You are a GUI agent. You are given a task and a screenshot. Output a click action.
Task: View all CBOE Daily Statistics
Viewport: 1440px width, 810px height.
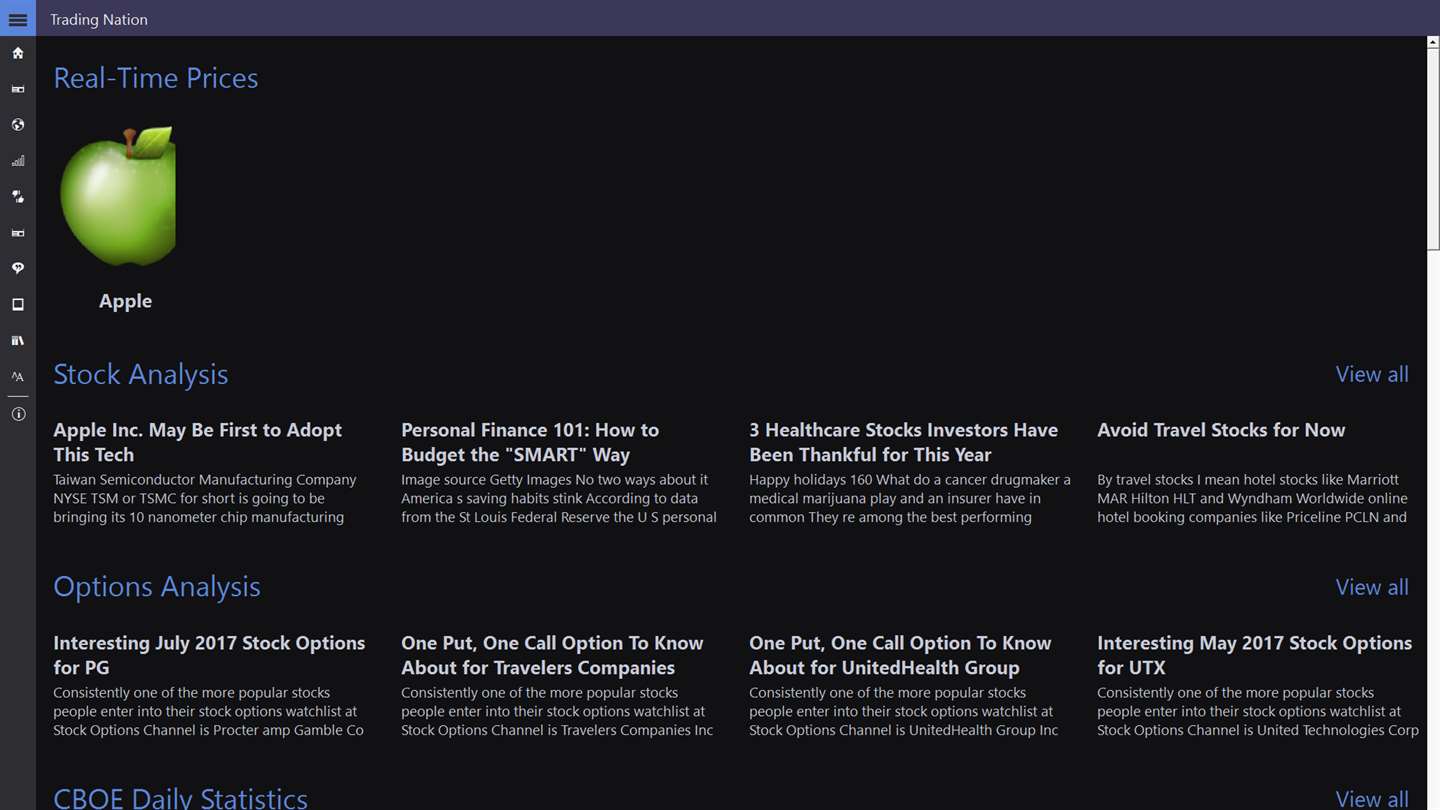1372,798
